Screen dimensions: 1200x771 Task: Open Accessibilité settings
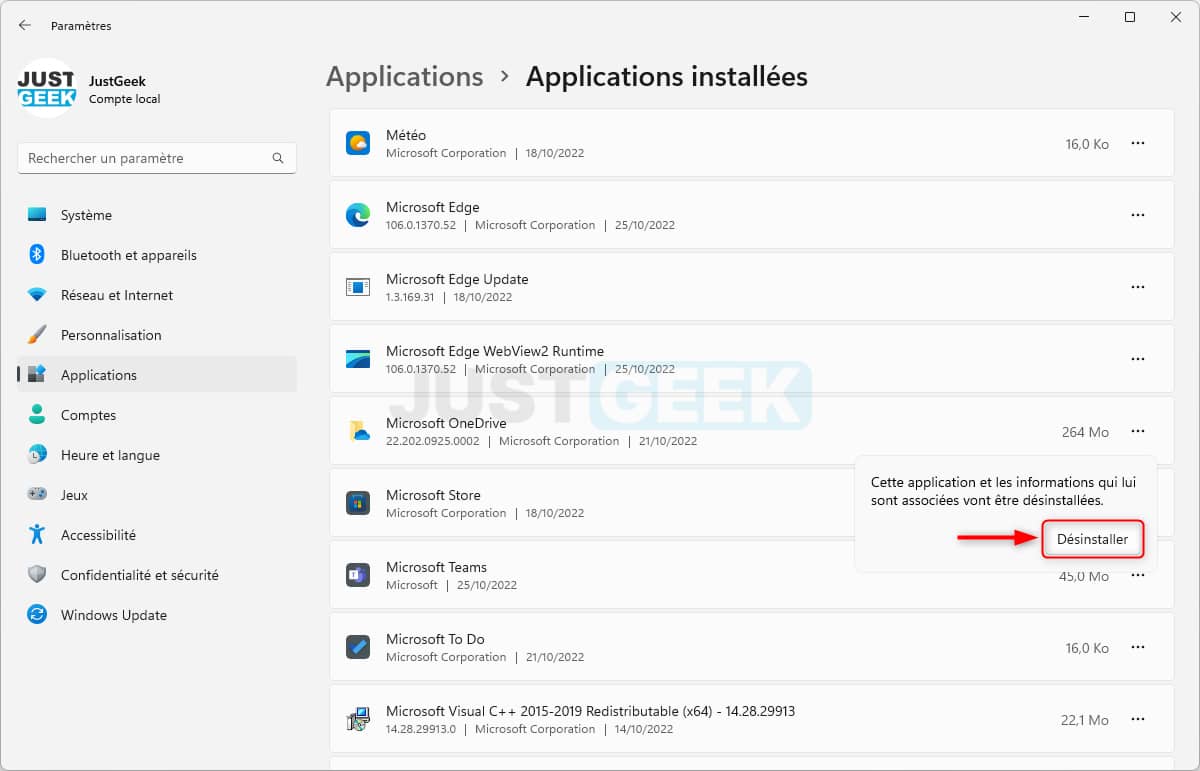[157, 535]
